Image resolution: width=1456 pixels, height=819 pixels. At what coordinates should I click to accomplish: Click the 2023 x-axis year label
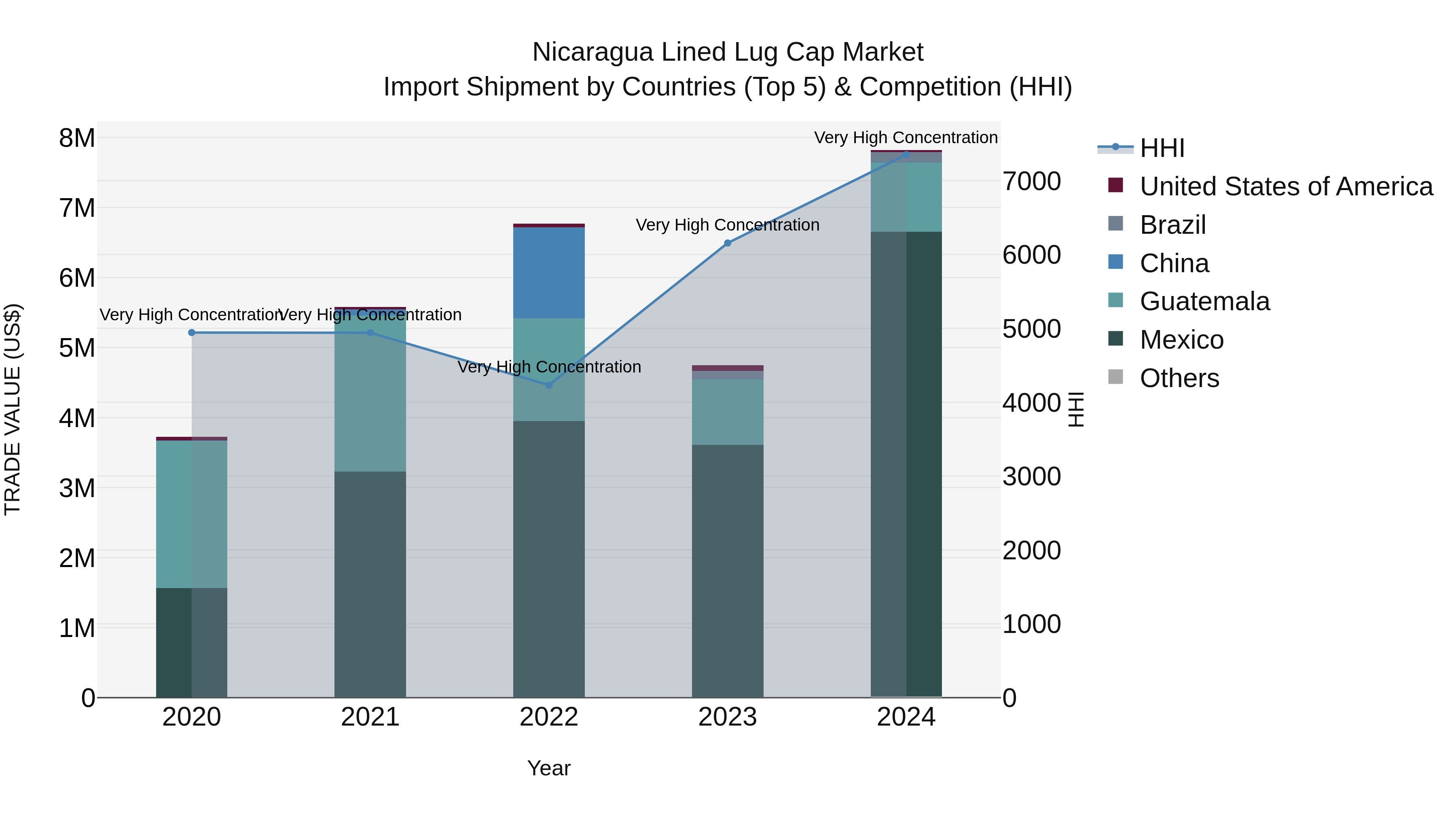click(x=728, y=717)
